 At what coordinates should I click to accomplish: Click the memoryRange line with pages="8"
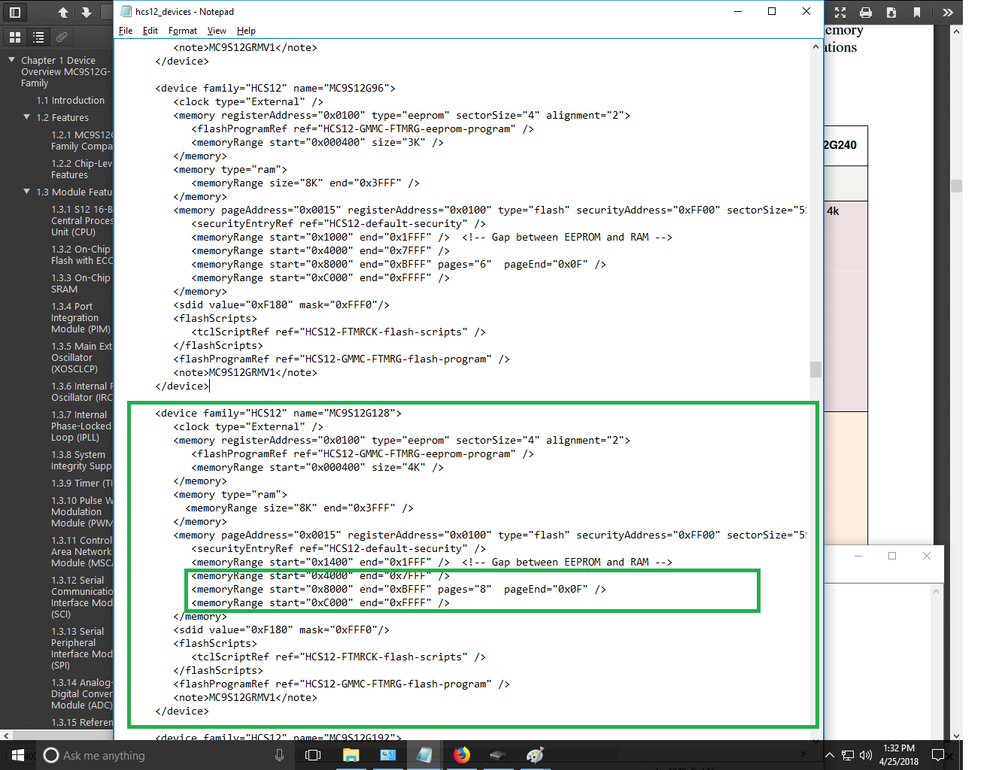tap(399, 589)
